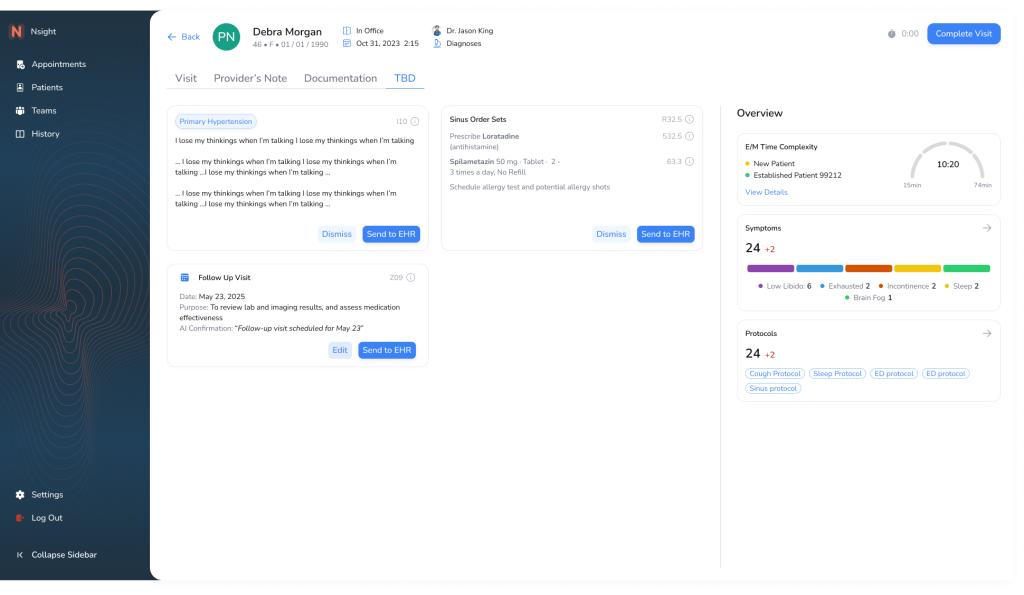
Task: Open Appointments from the sidebar
Action: point(58,64)
